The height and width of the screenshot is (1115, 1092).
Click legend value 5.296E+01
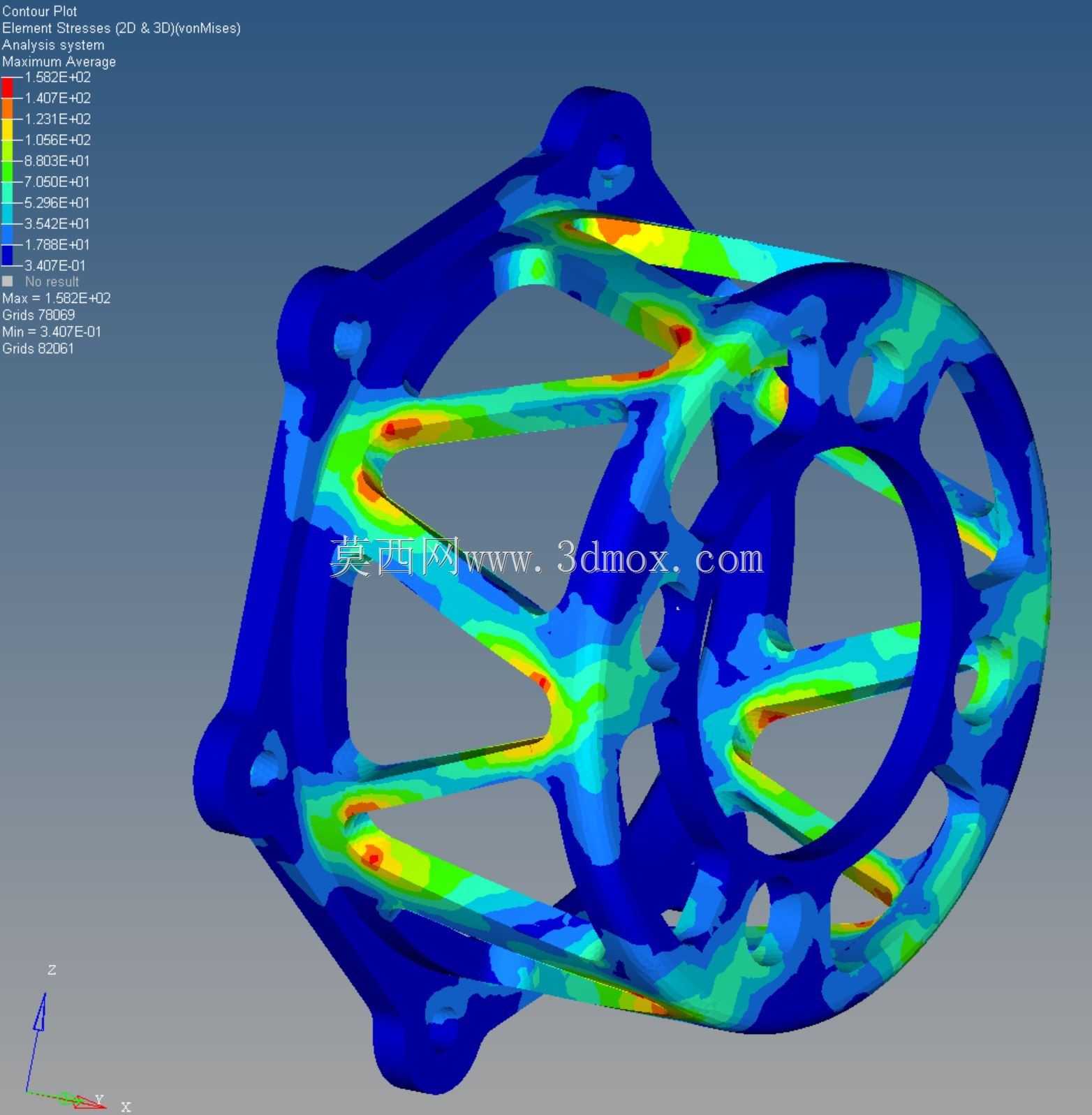point(57,203)
